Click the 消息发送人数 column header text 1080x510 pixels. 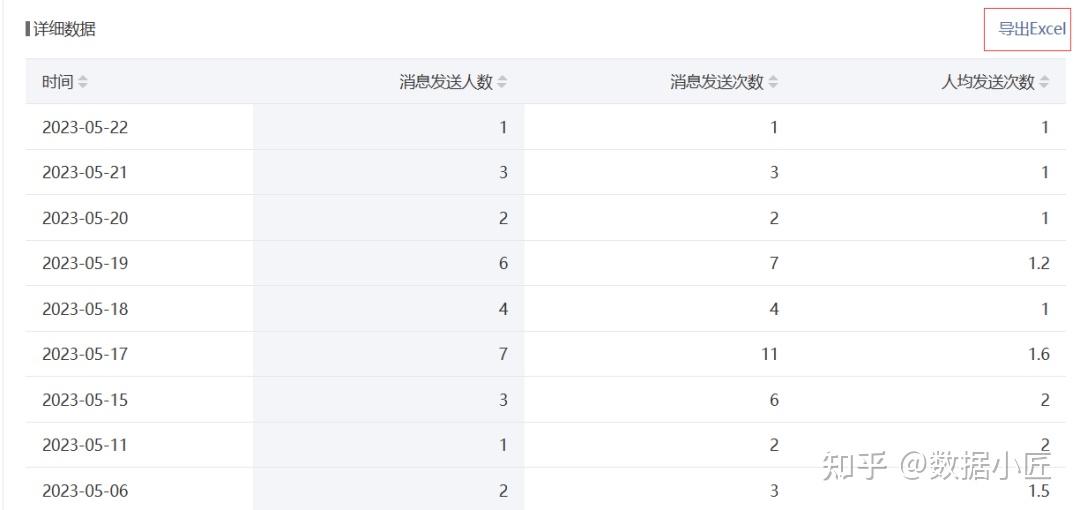tap(446, 82)
